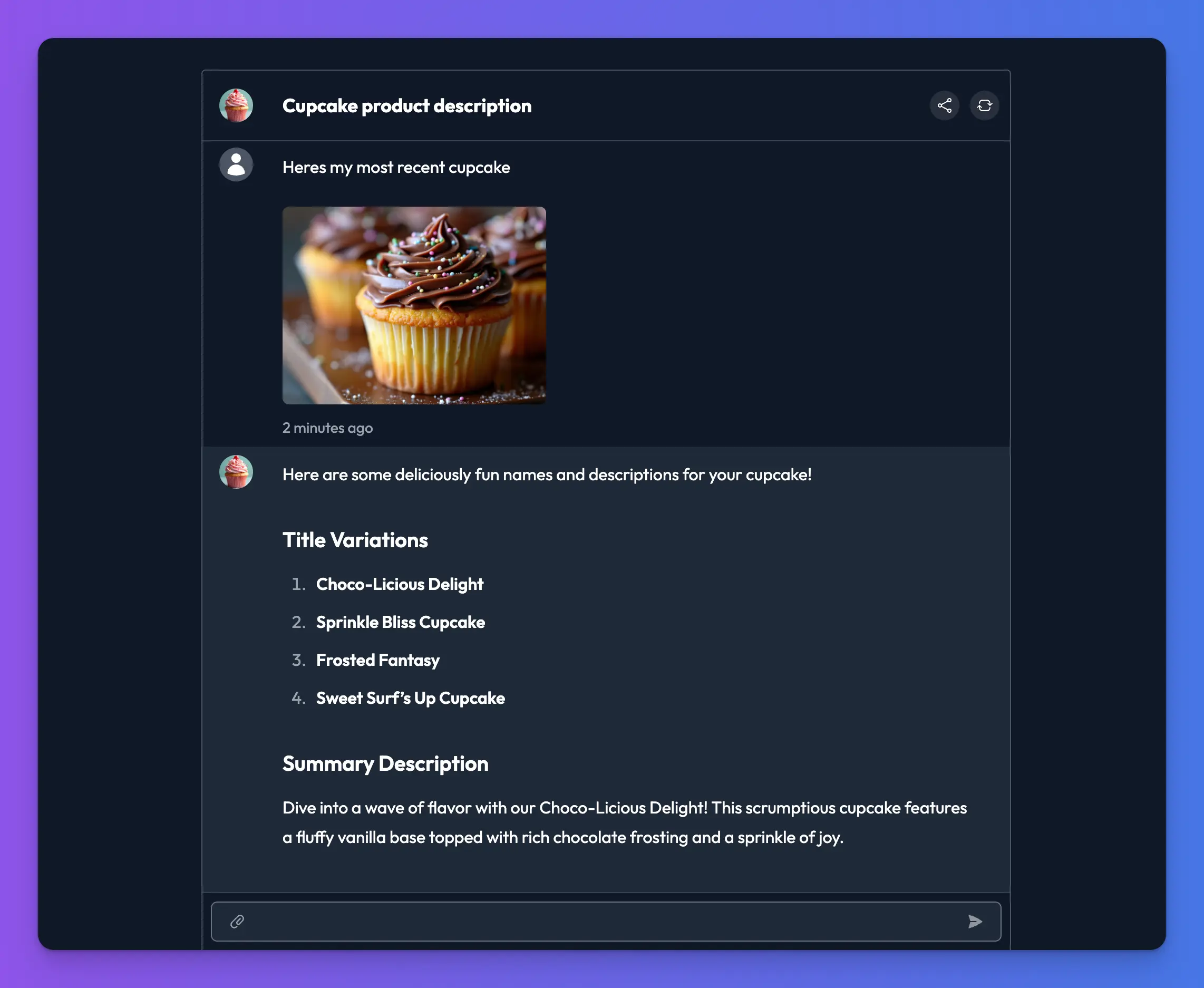Click the 'Here are some deliciously fun names' sentence
Screen dimensions: 1204x988
(x=547, y=474)
